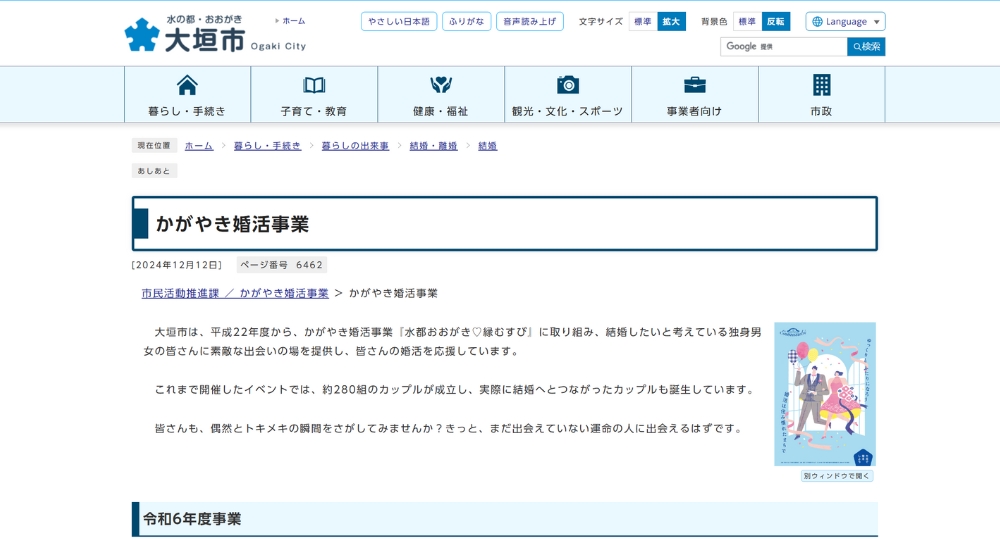
Task: Toggle ふりがな display
Action: point(466,22)
